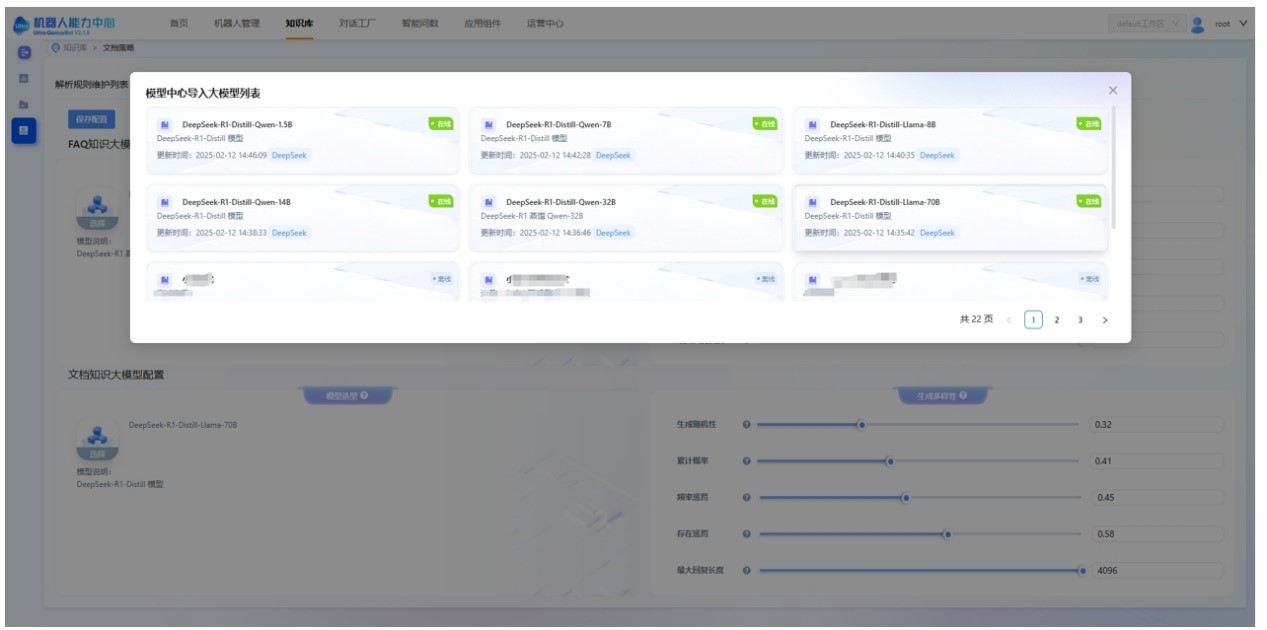
Task: Open the default工作区 workspace dropdown
Action: point(1146,24)
